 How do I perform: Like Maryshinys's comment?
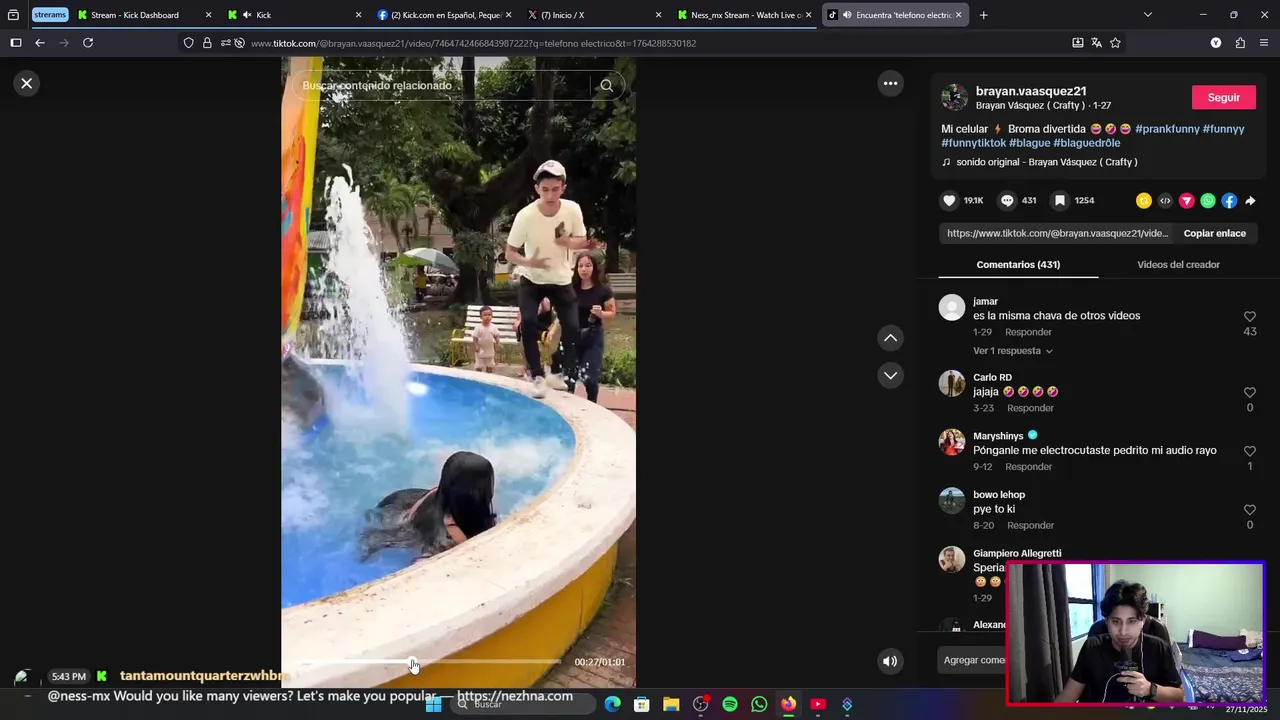tap(1249, 452)
